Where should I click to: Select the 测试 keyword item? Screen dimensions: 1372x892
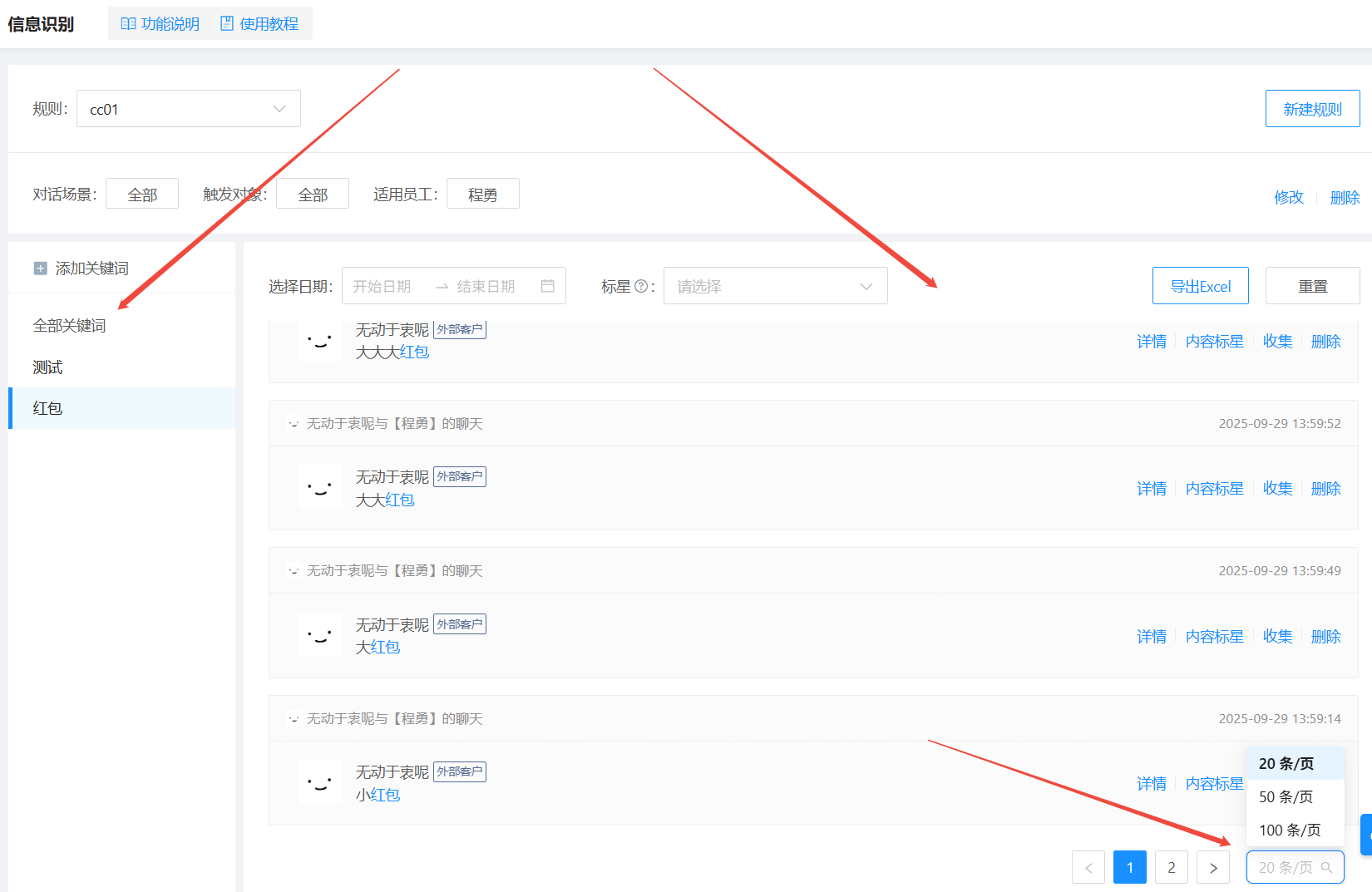coord(48,367)
